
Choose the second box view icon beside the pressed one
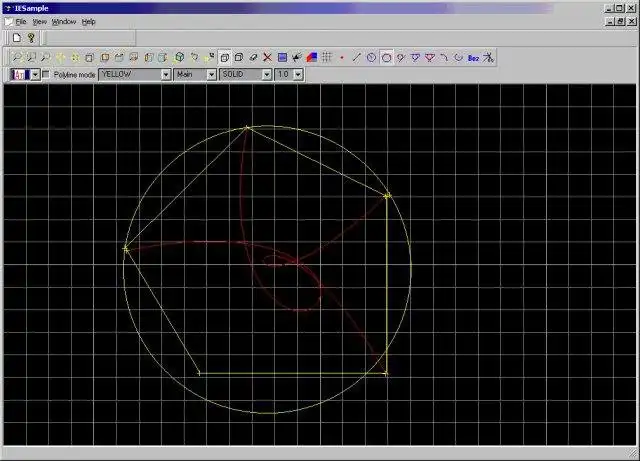click(x=239, y=58)
